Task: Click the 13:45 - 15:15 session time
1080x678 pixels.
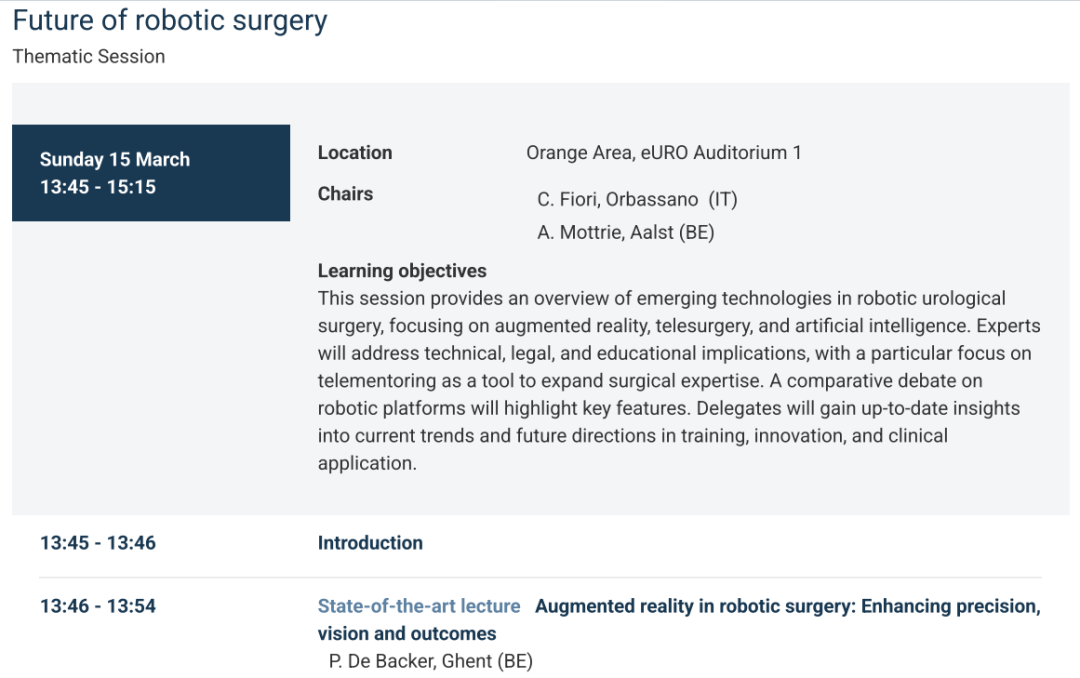Action: click(x=98, y=186)
